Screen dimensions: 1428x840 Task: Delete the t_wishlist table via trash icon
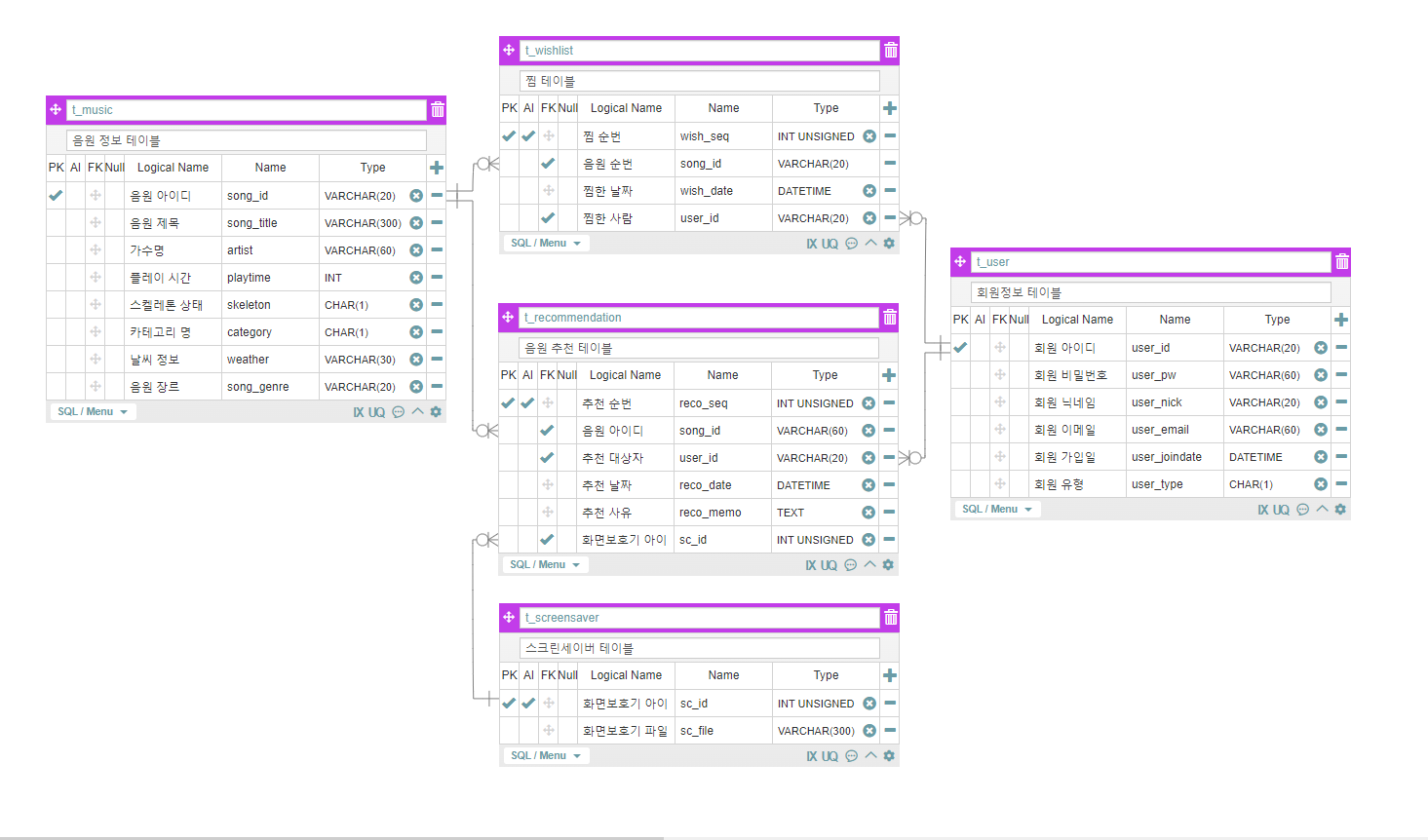[890, 51]
